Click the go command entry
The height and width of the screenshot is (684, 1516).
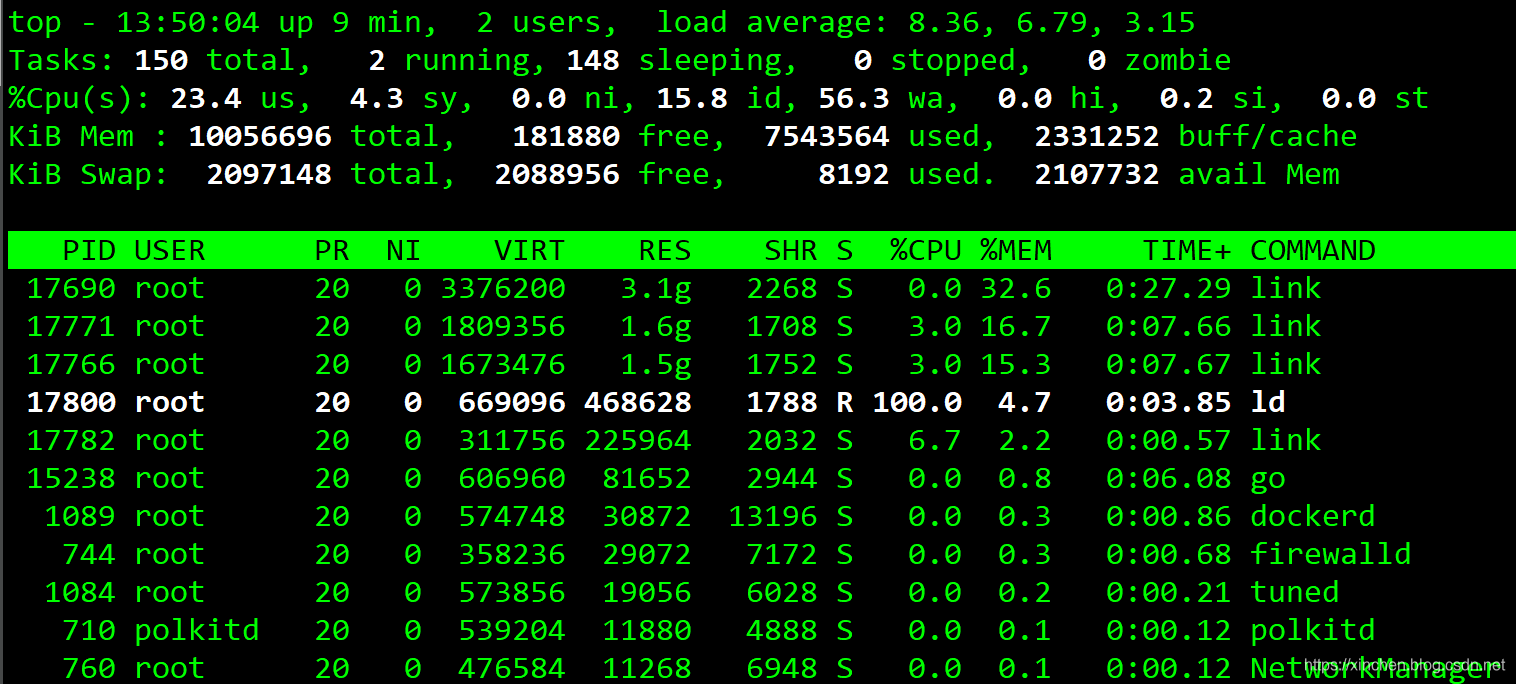[1268, 480]
